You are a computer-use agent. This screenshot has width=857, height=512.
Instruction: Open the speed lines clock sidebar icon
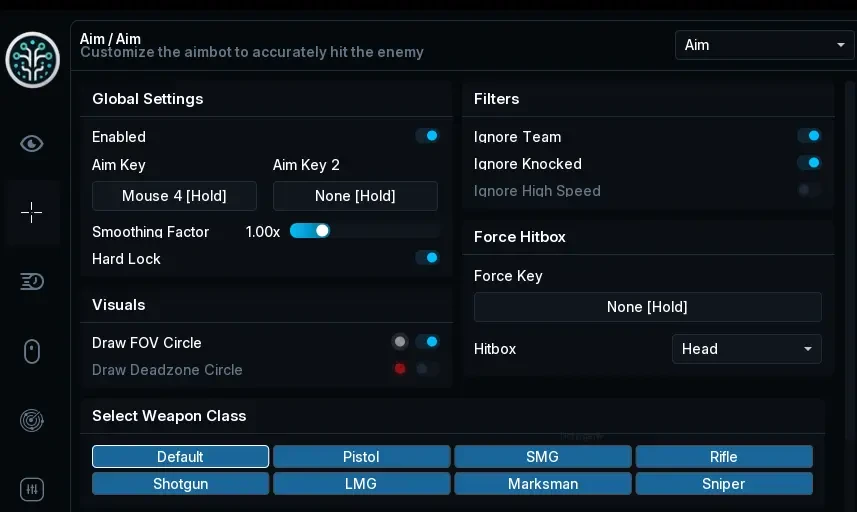click(x=32, y=281)
